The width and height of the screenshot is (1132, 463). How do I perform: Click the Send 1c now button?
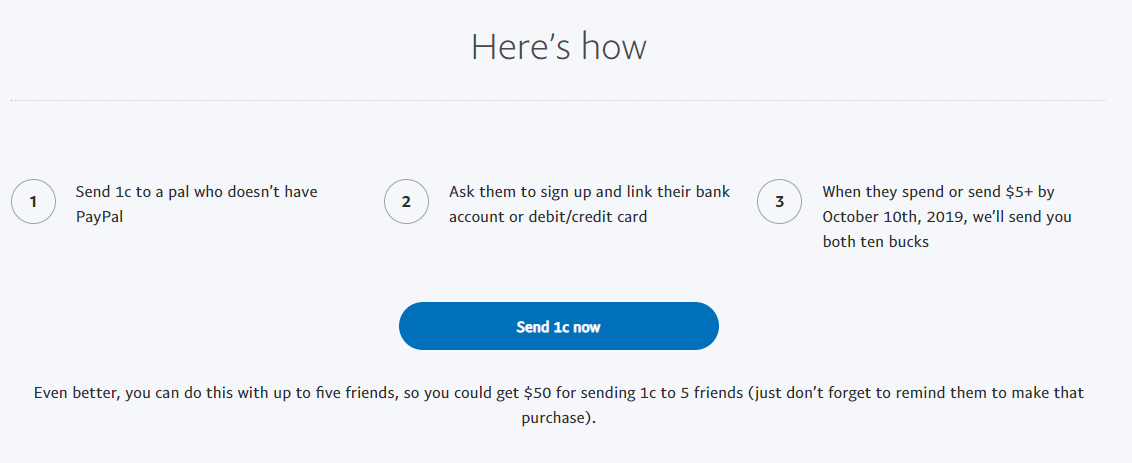[x=559, y=326]
